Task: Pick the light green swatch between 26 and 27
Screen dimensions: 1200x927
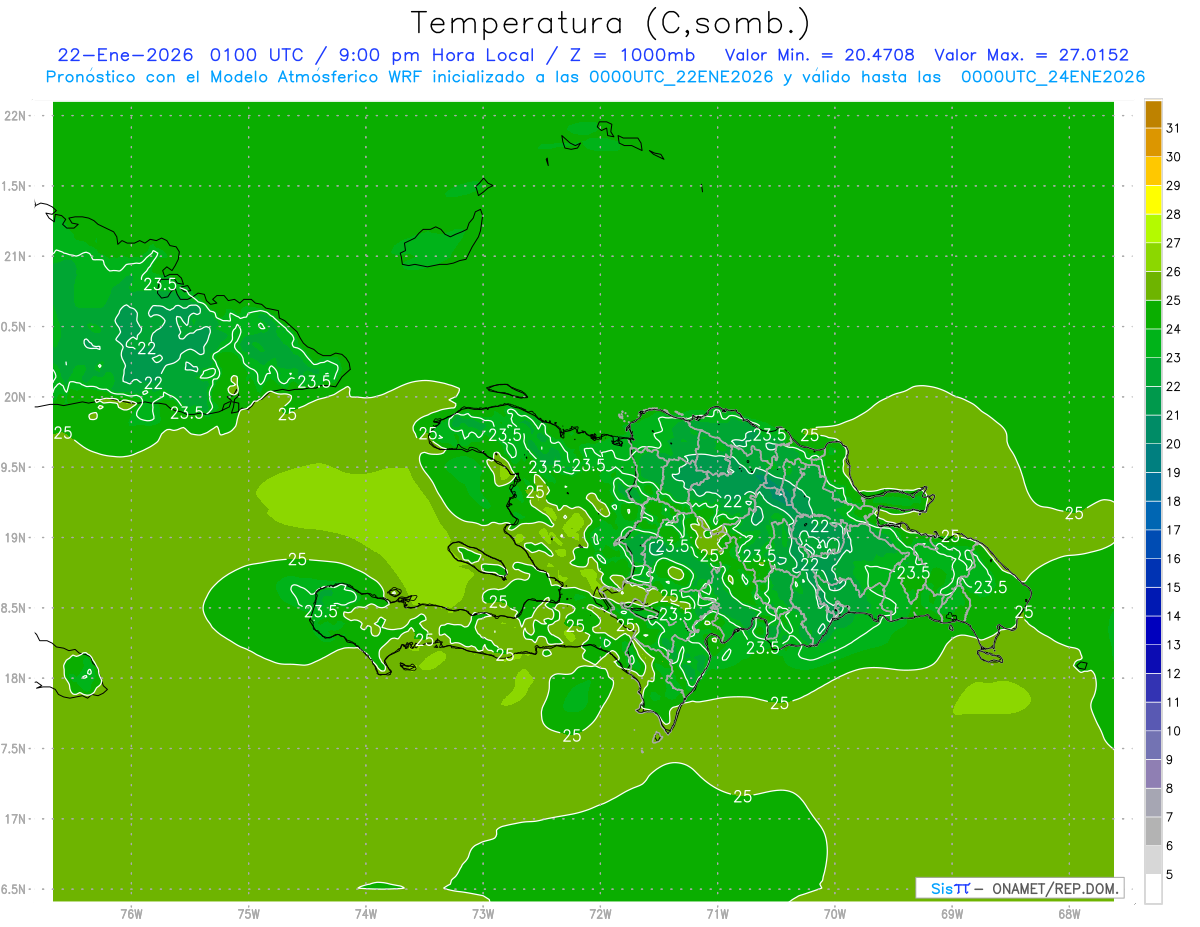Action: [1153, 257]
